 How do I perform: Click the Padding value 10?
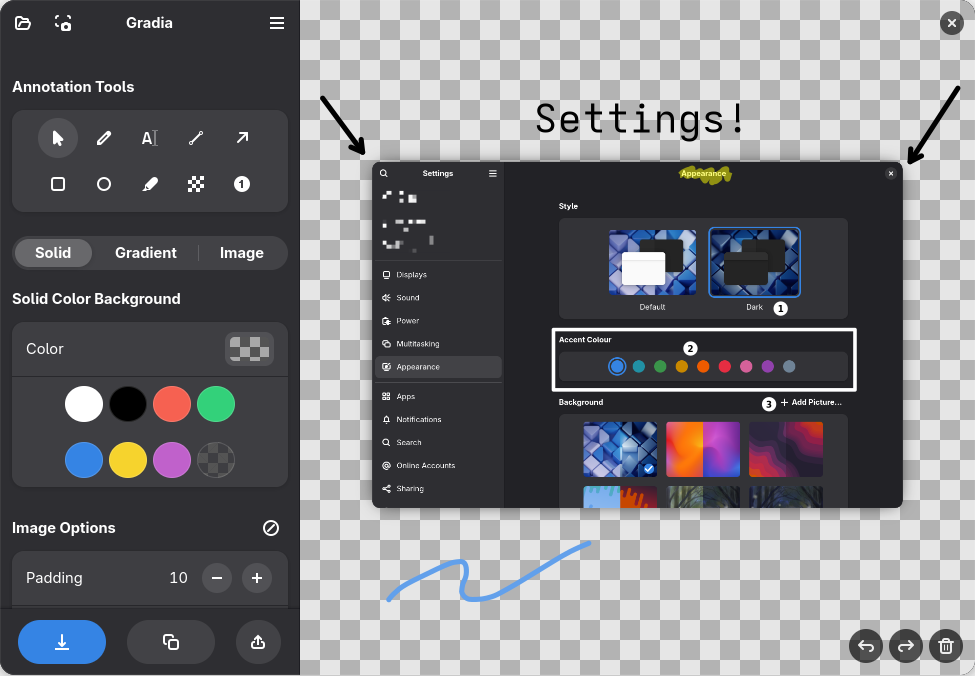[178, 578]
